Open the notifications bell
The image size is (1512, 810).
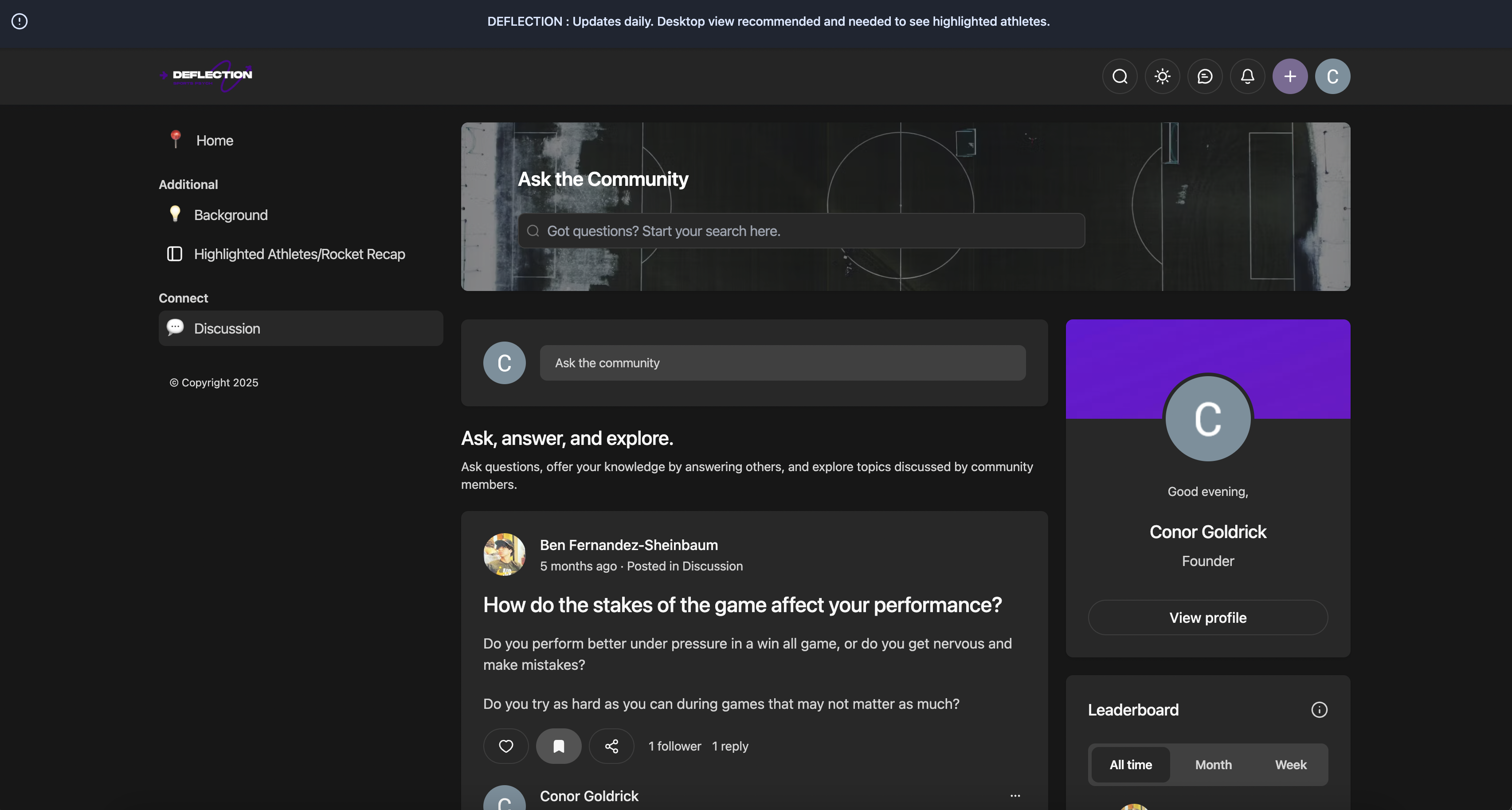point(1247,76)
